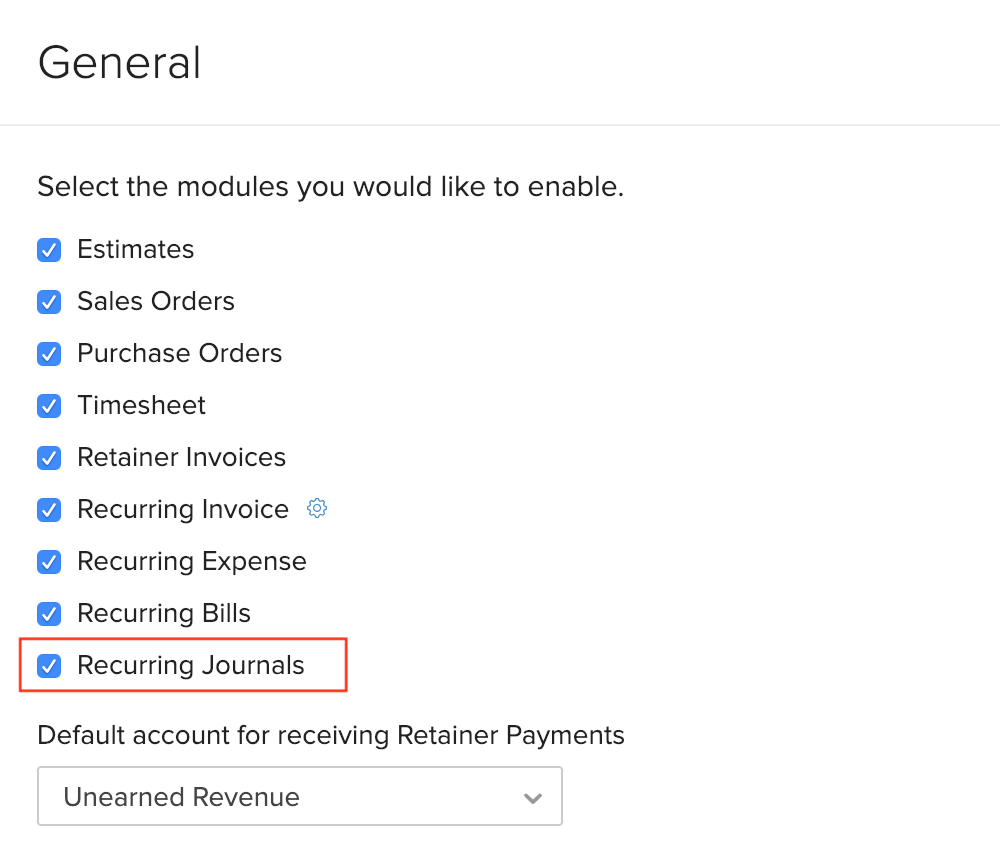Uncheck the Retainer Invoices checkbox
The image size is (1000, 858).
point(48,458)
